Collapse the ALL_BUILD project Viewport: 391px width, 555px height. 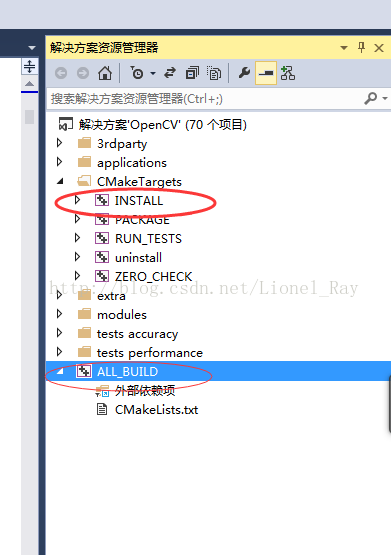[x=60, y=371]
